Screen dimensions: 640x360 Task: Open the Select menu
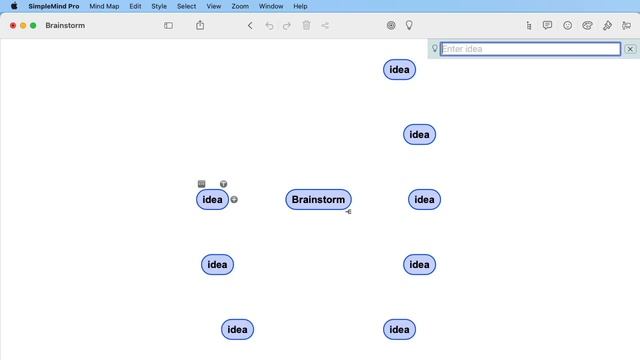click(187, 6)
